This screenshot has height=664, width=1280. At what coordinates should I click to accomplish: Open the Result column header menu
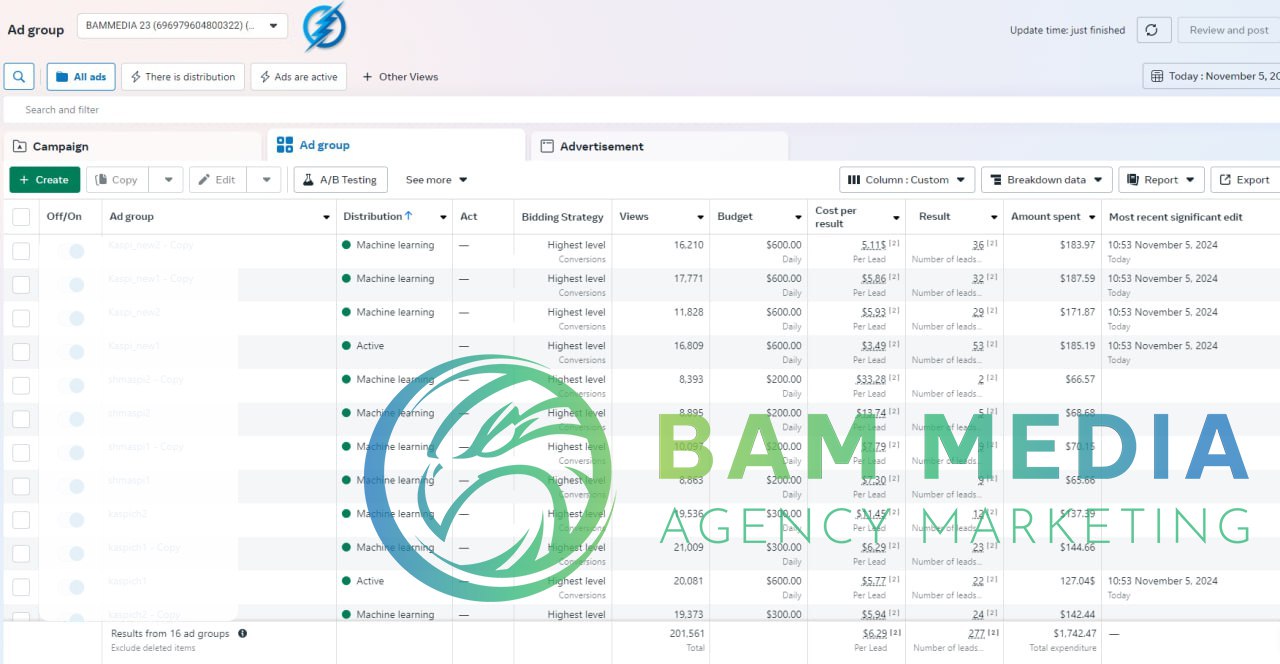(994, 217)
